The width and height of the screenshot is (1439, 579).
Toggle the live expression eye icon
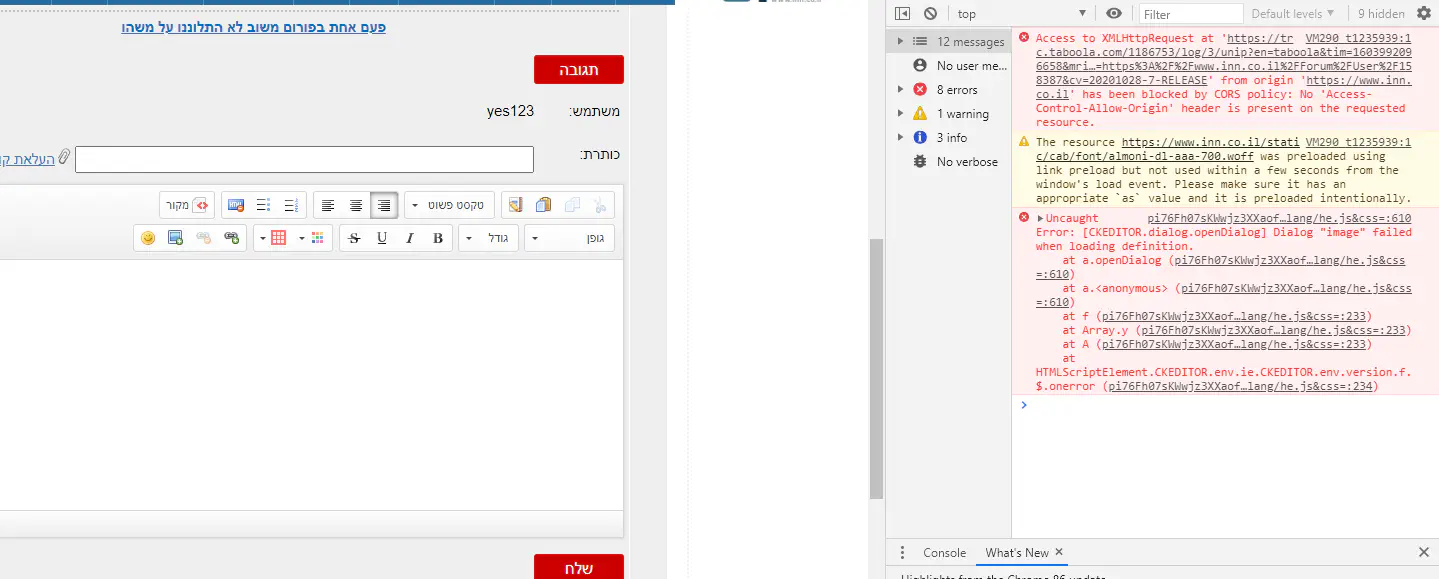click(x=1114, y=14)
